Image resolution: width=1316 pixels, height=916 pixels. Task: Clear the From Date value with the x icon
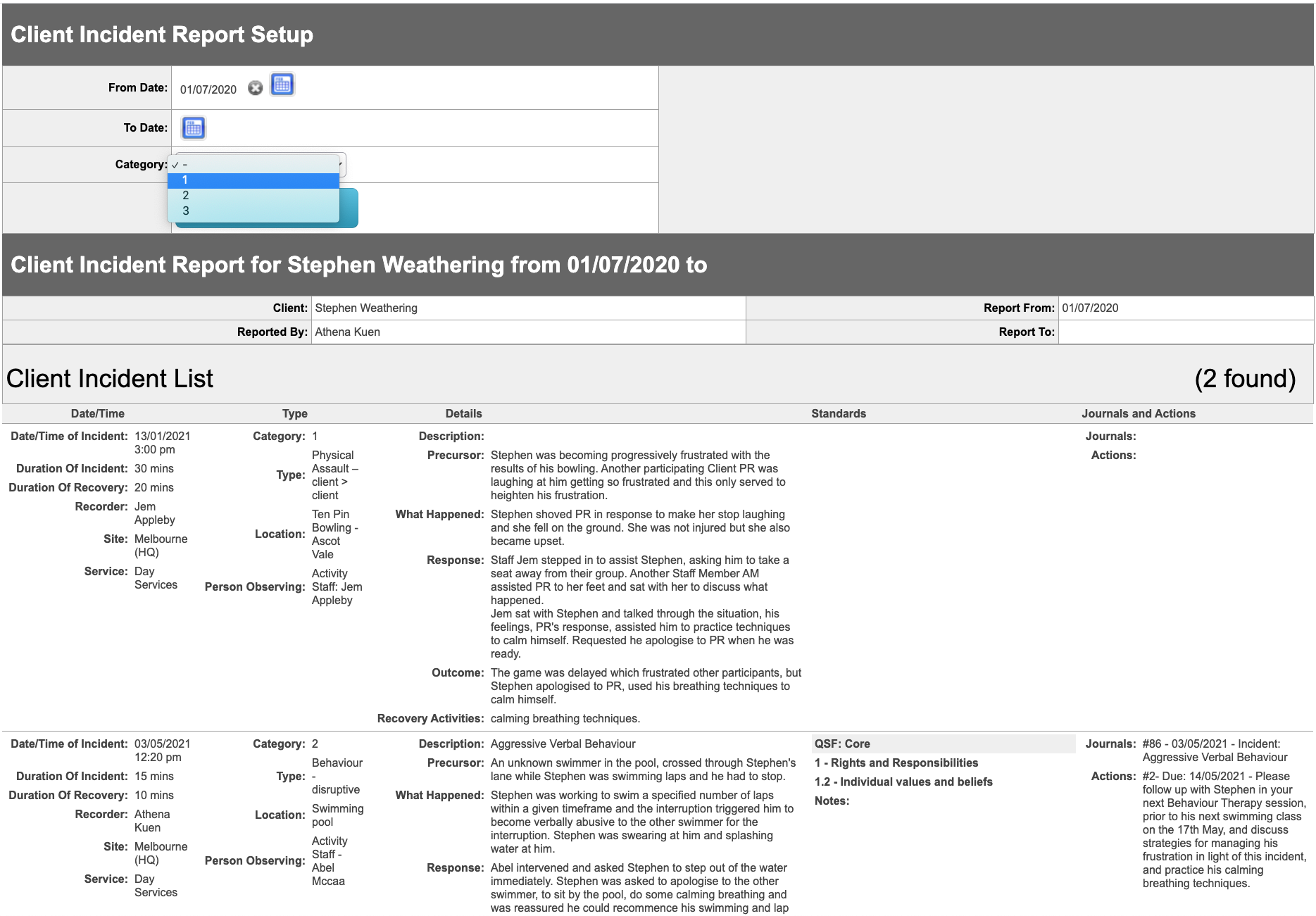253,89
